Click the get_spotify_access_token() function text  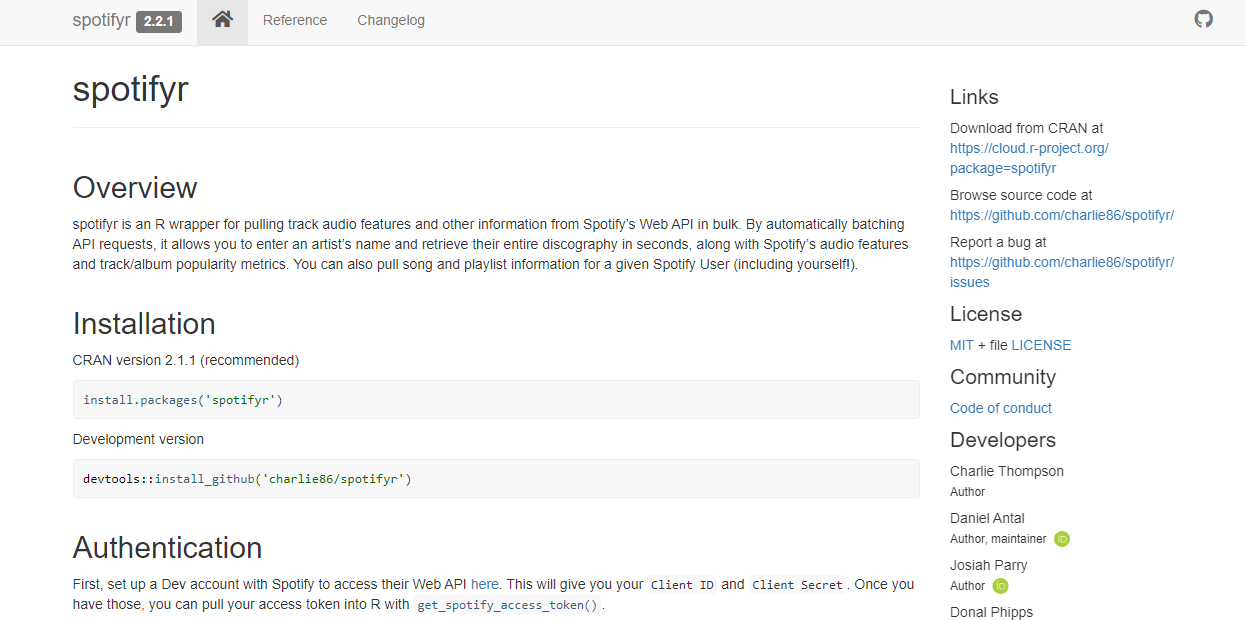tap(508, 605)
